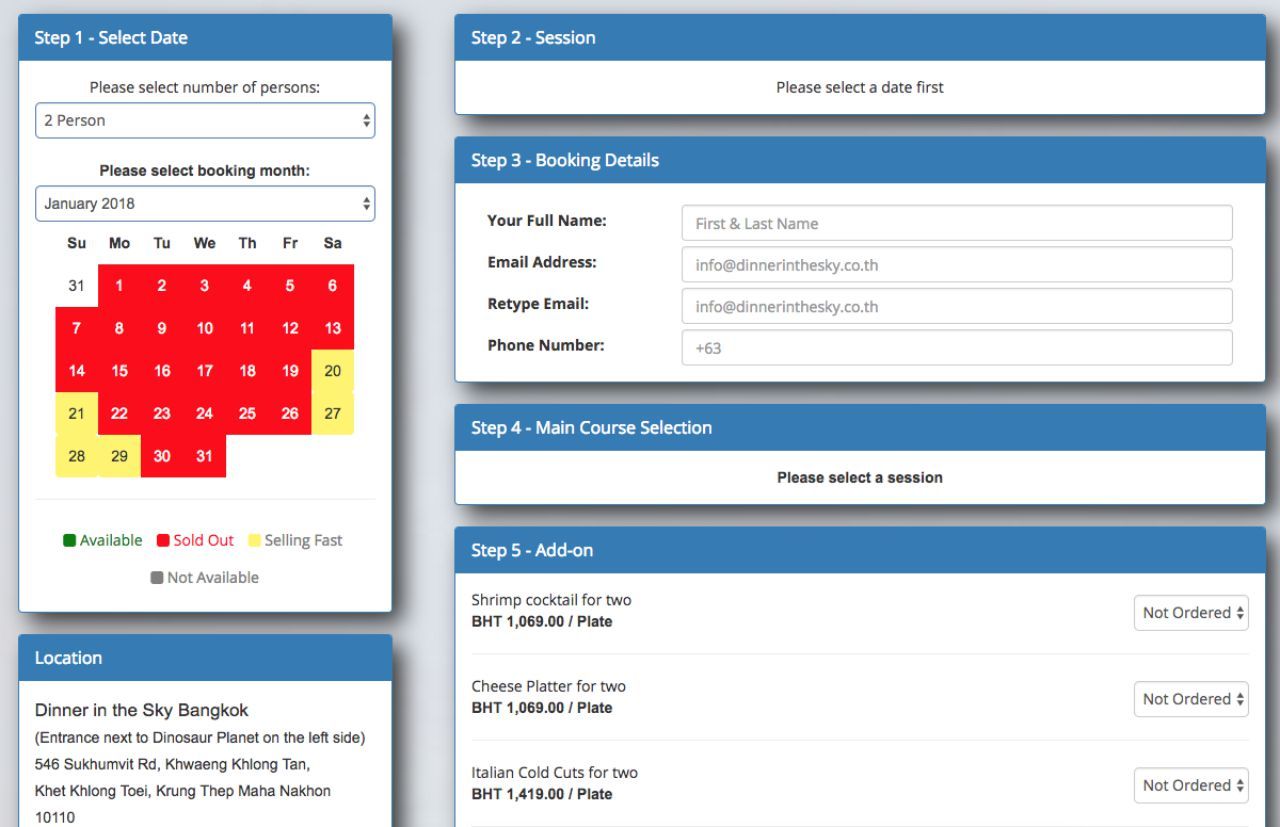The height and width of the screenshot is (827, 1280).
Task: Click sold out date January 1
Action: [119, 286]
